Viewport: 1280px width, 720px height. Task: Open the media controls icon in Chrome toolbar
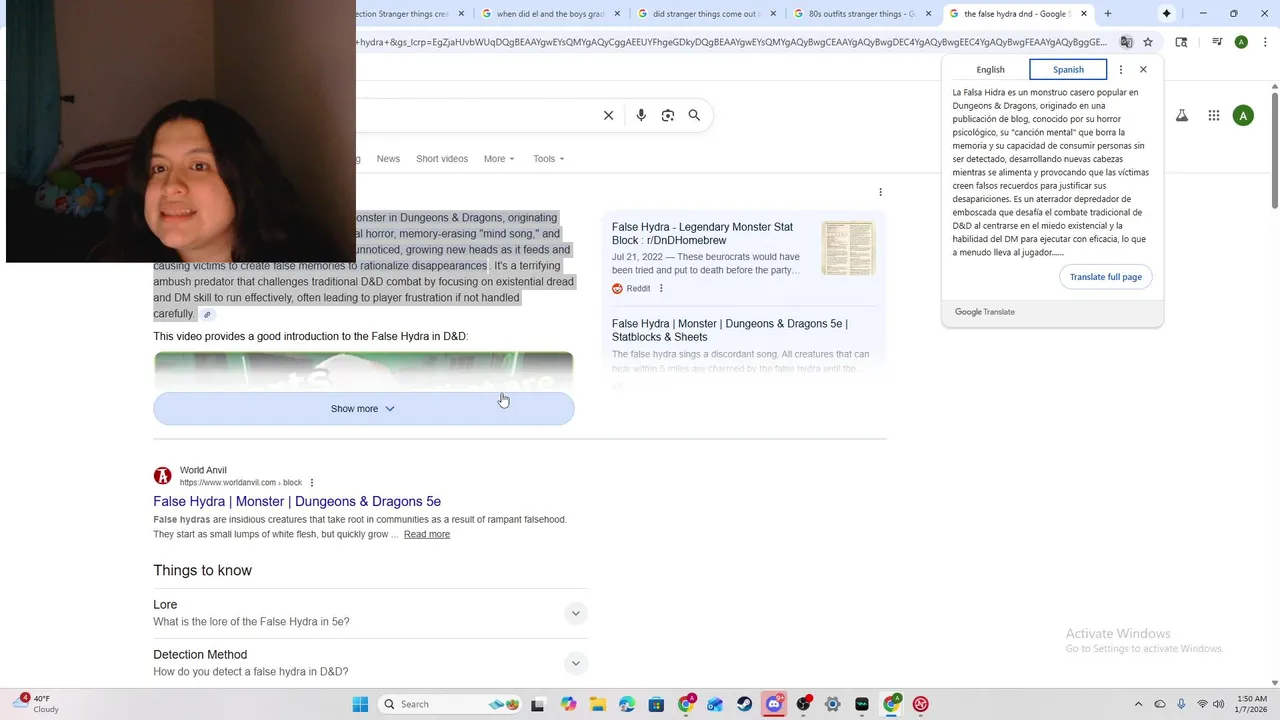[x=1217, y=42]
